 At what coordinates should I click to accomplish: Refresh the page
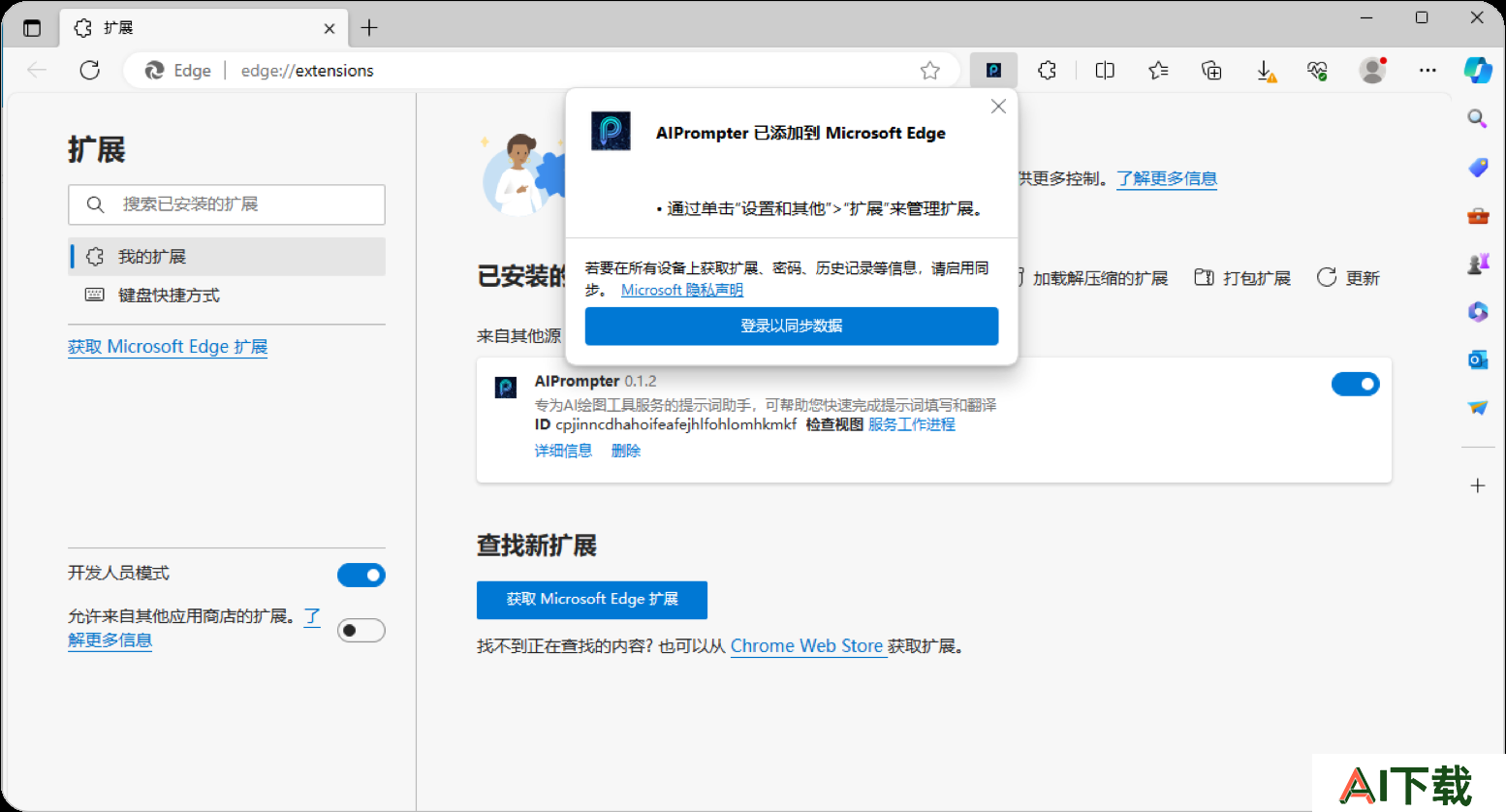pyautogui.click(x=90, y=70)
